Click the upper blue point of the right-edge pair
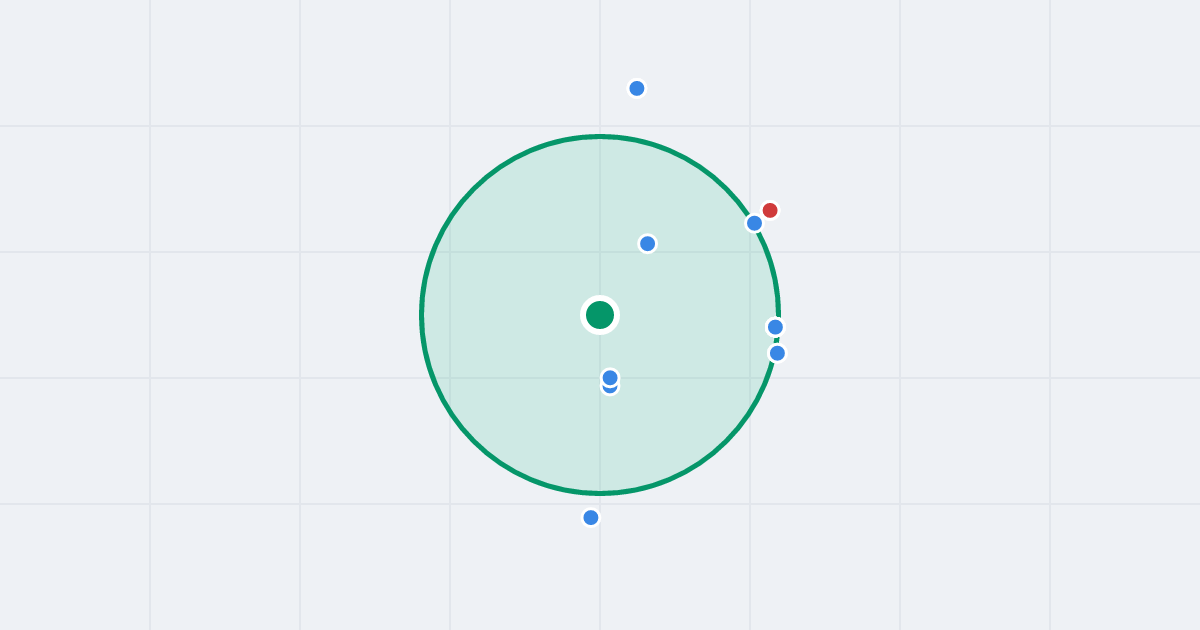The image size is (1200, 630). coord(775,327)
